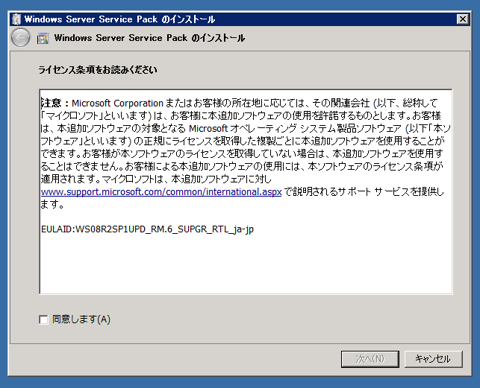Check the 同意します(A) checkbox
This screenshot has width=480, height=388.
(x=43, y=320)
